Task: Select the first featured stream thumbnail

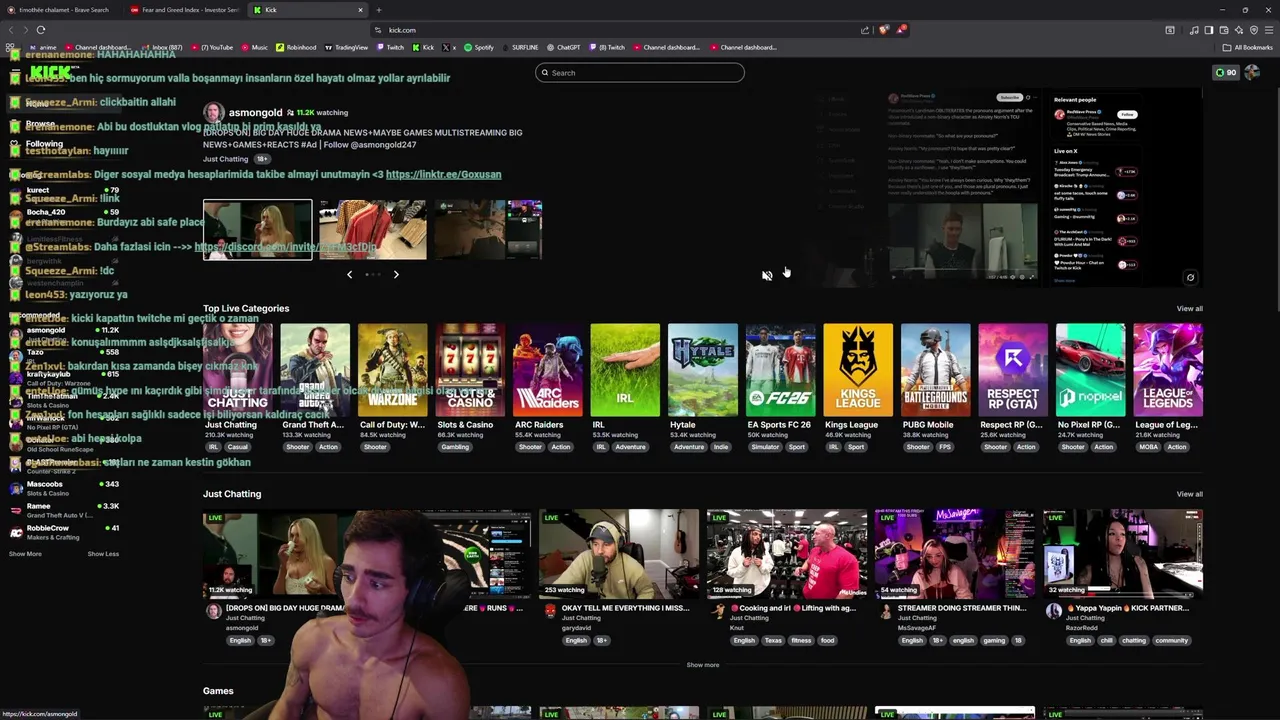Action: 258,230
